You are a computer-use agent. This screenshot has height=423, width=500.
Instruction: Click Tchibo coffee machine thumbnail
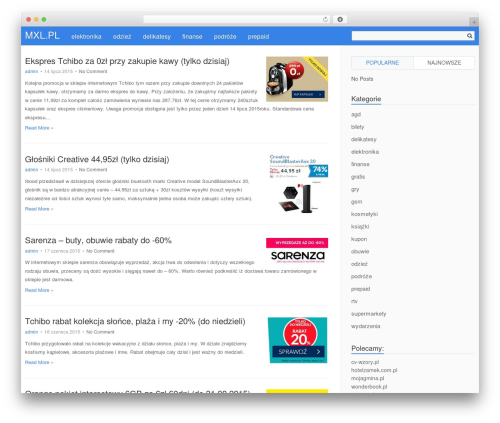pos(297,79)
